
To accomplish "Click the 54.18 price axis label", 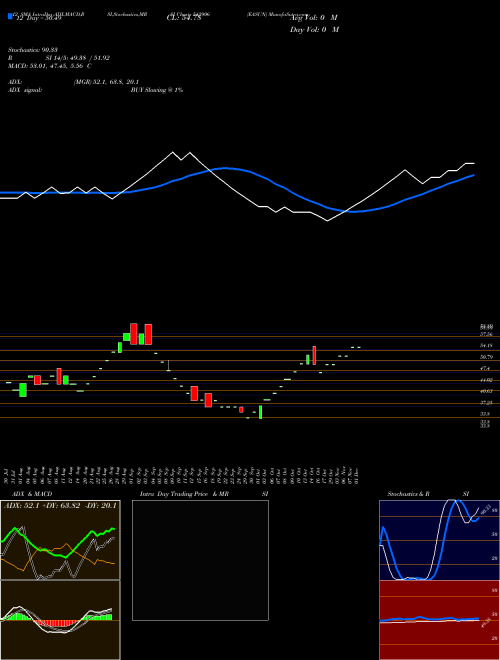I will (486, 346).
